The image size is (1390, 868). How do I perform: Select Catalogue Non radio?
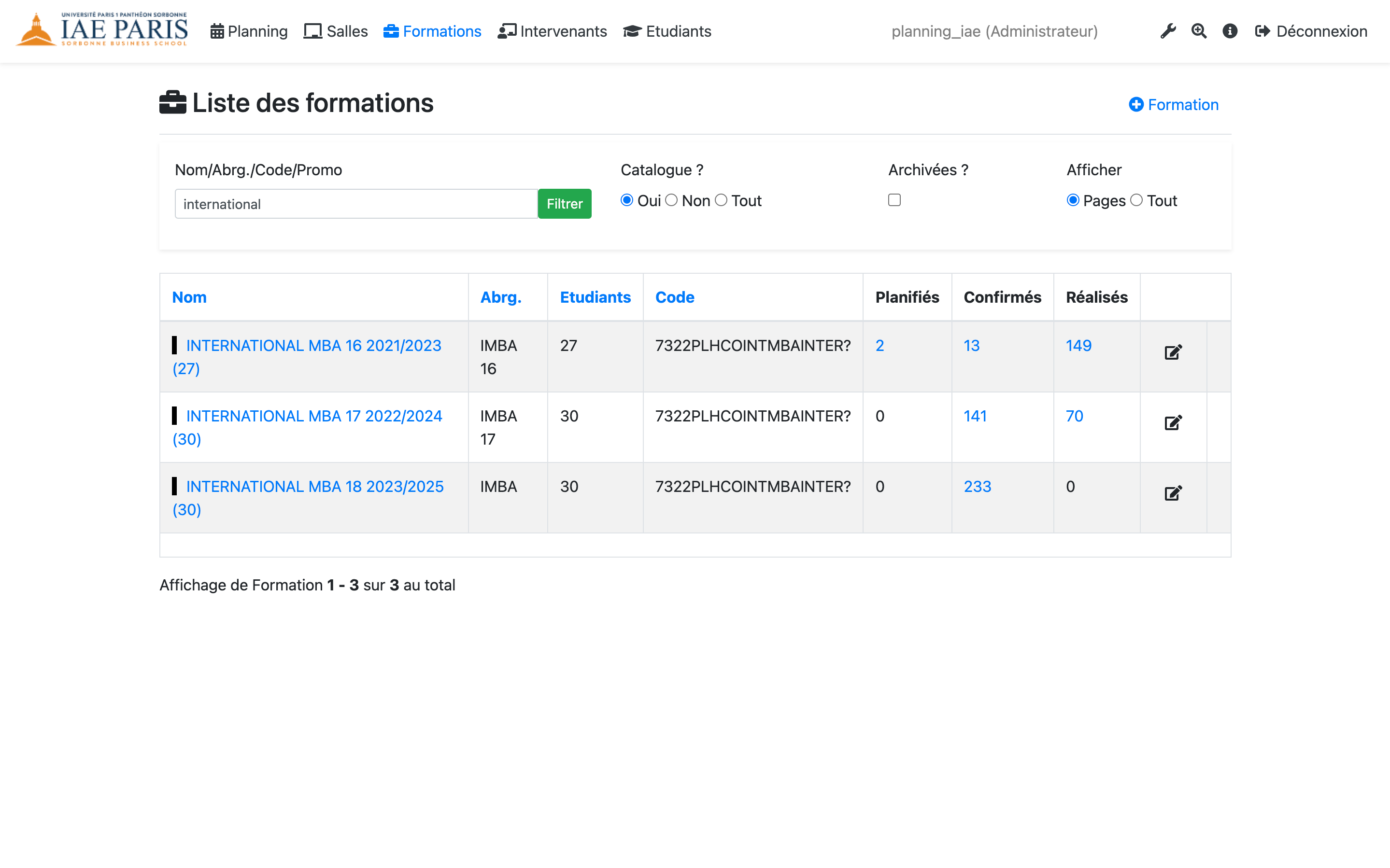click(x=671, y=200)
